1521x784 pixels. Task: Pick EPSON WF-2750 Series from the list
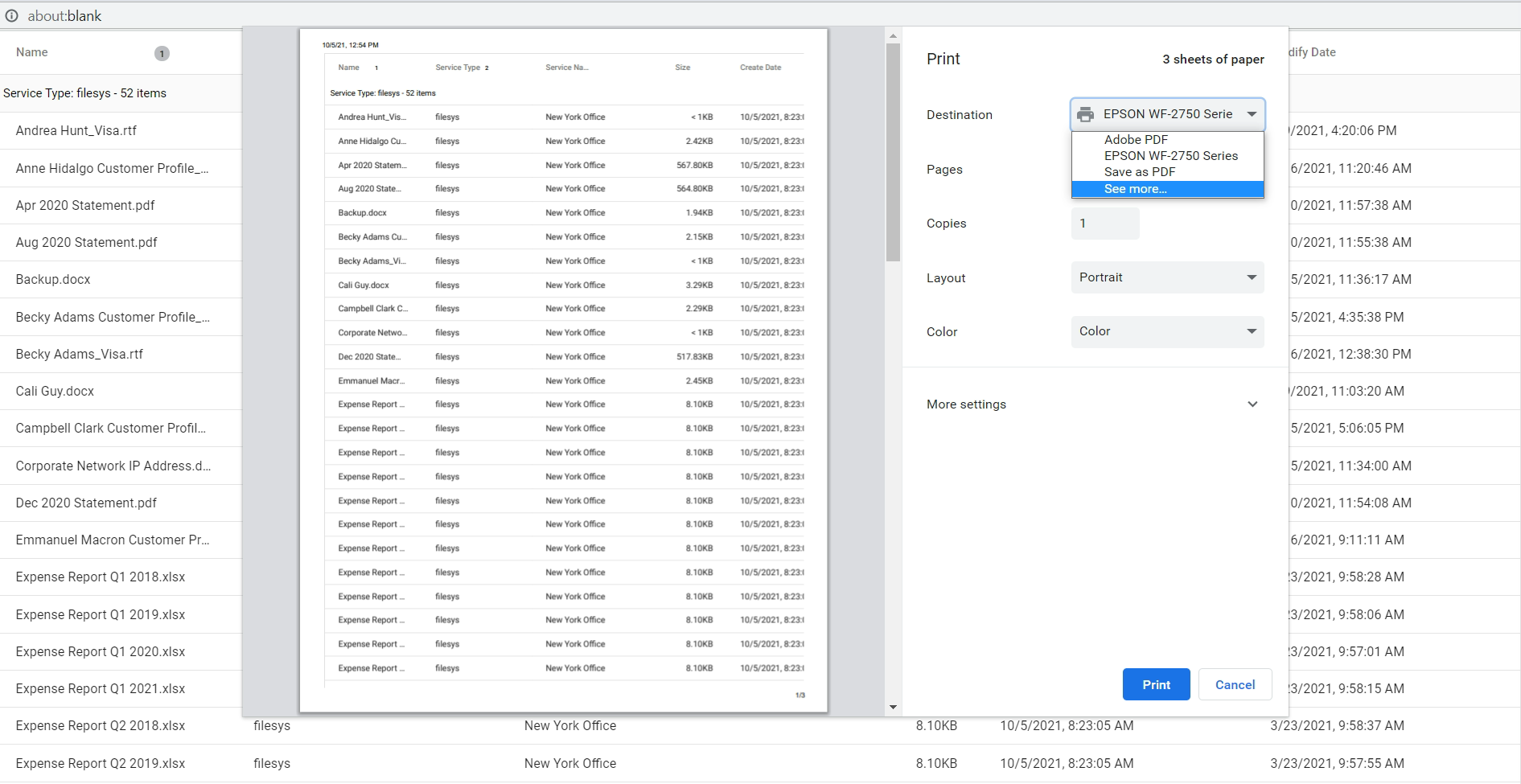point(1170,156)
